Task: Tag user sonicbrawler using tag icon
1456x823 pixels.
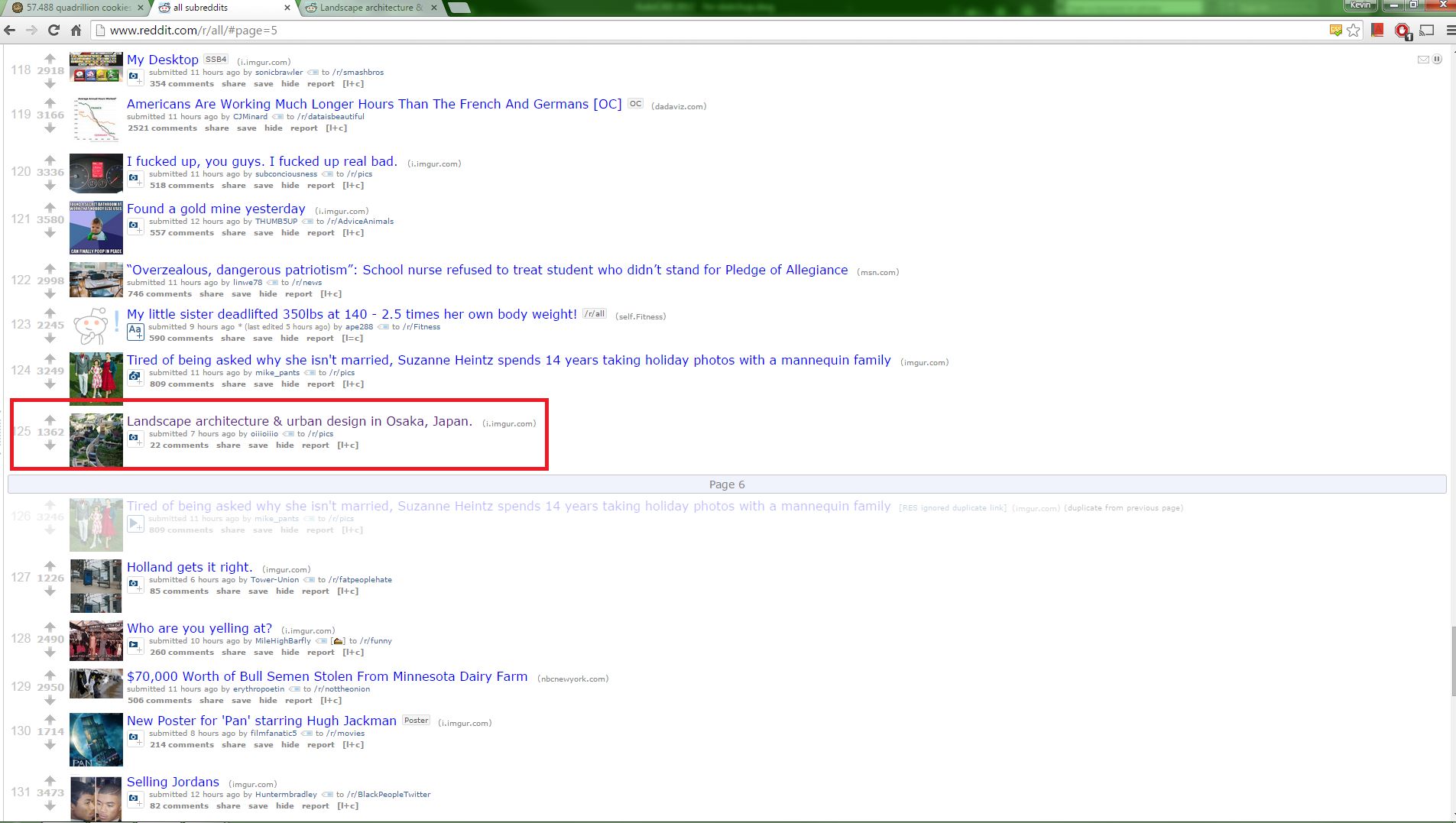Action: point(313,73)
